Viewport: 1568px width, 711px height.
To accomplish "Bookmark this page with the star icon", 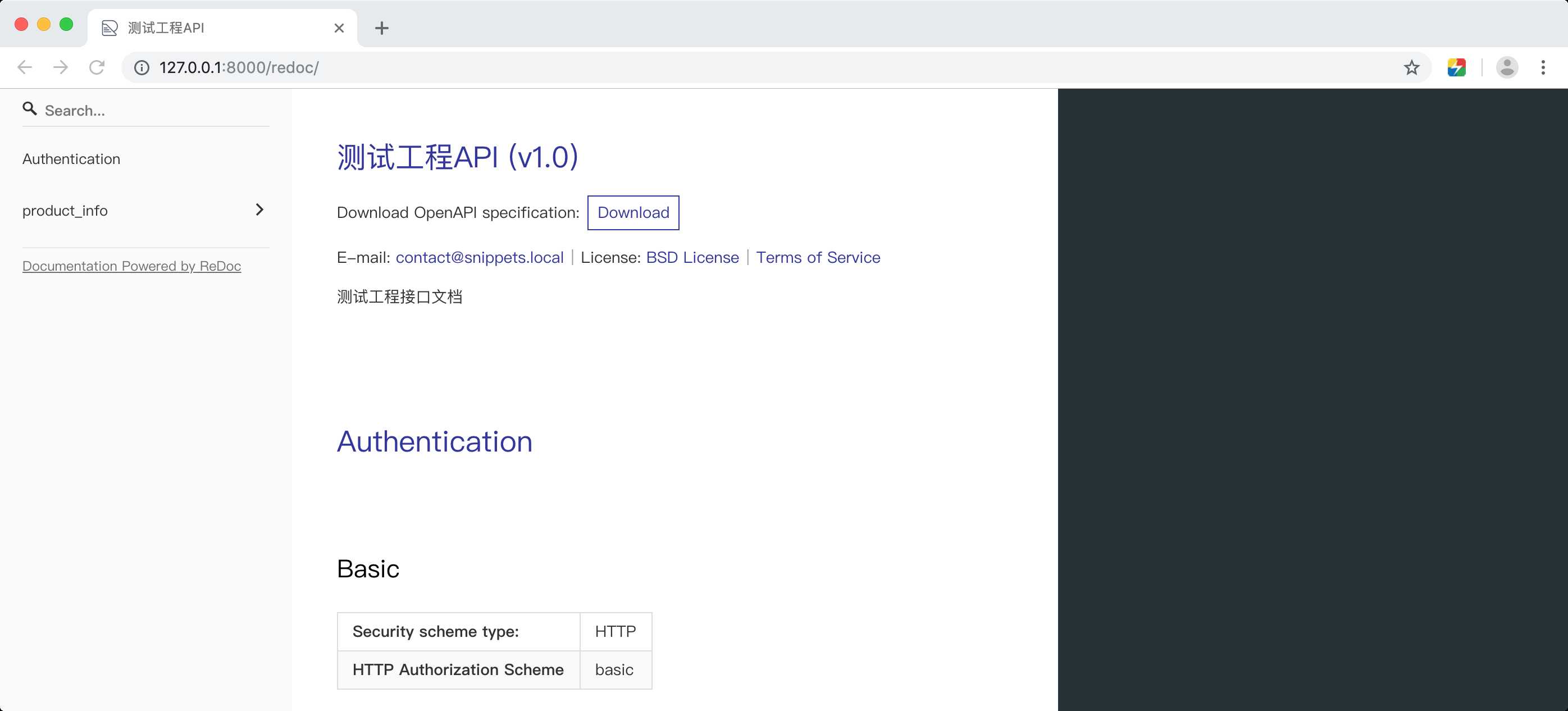I will pyautogui.click(x=1411, y=67).
